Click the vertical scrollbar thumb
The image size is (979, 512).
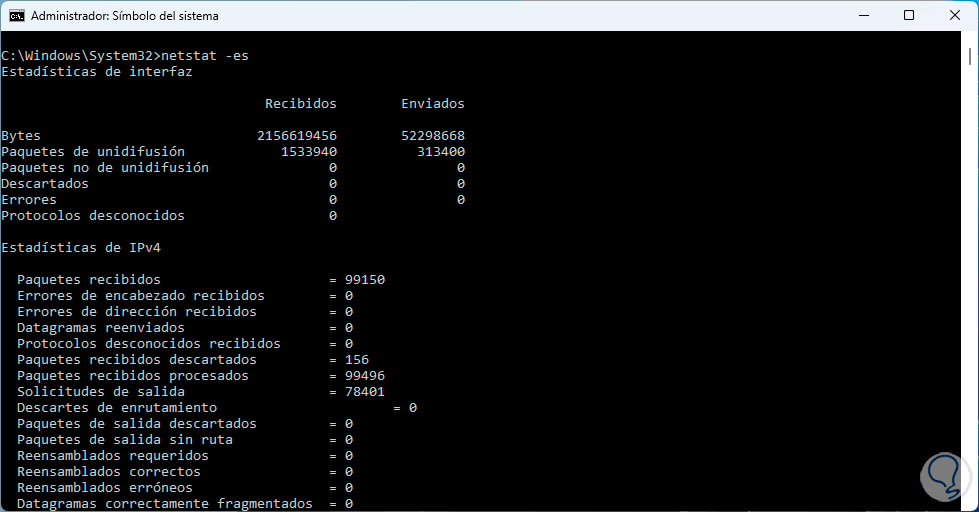(x=970, y=56)
